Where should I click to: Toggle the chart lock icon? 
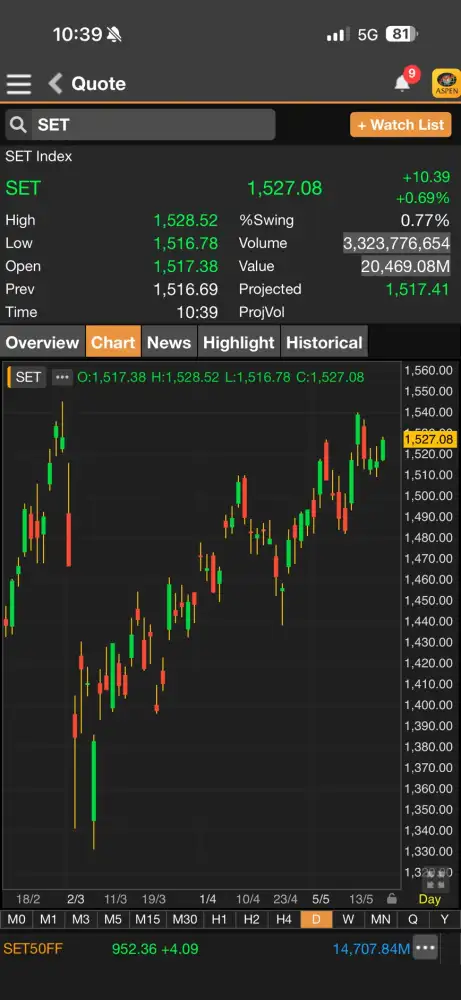pyautogui.click(x=391, y=899)
